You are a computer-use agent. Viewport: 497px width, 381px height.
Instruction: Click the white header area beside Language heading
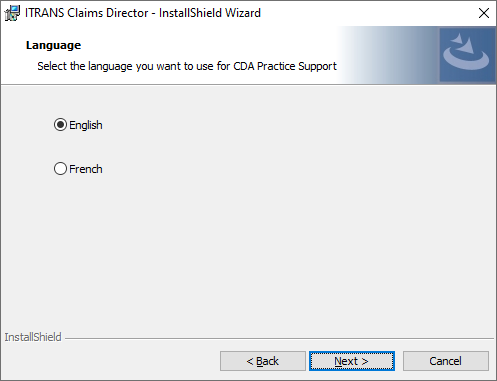click(207, 45)
